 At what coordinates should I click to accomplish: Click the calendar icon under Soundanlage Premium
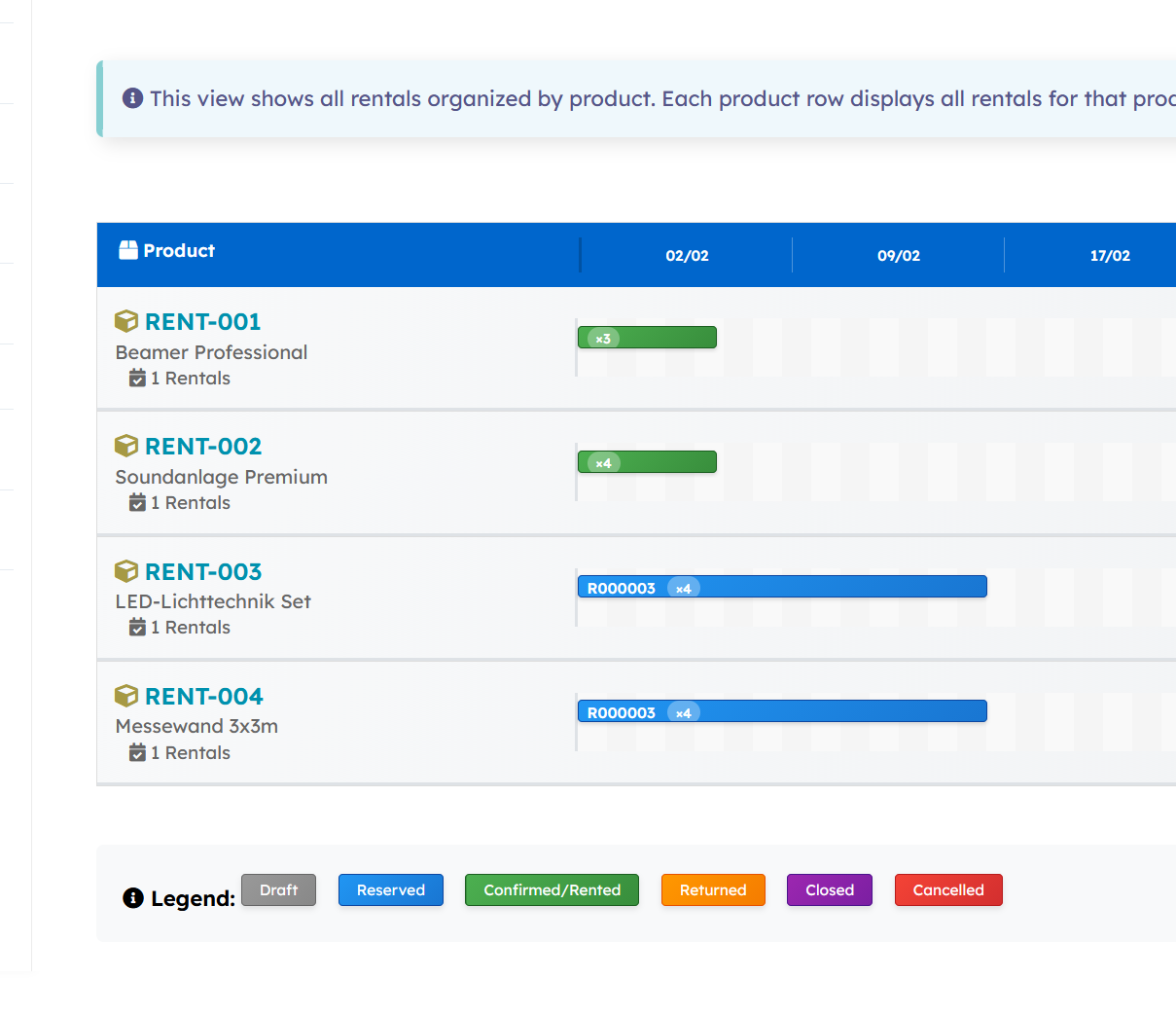[x=137, y=502]
